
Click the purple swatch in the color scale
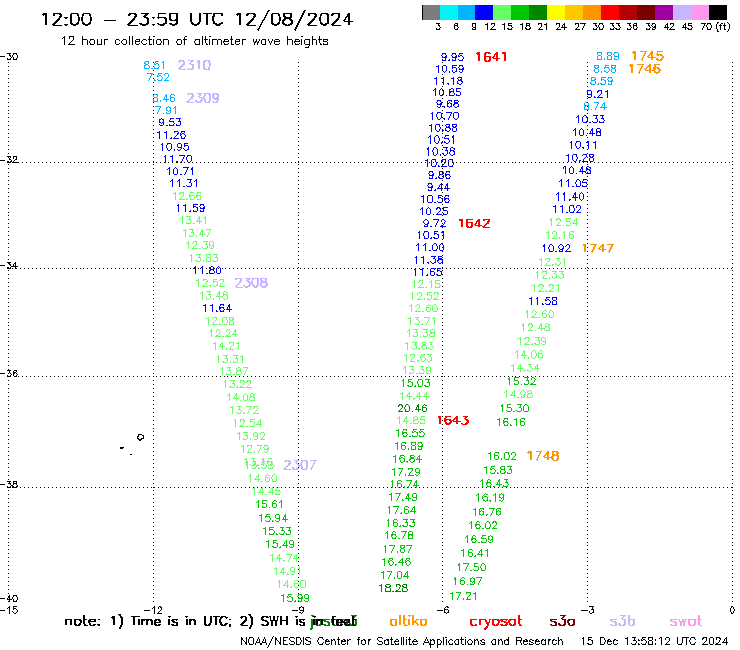(x=663, y=12)
